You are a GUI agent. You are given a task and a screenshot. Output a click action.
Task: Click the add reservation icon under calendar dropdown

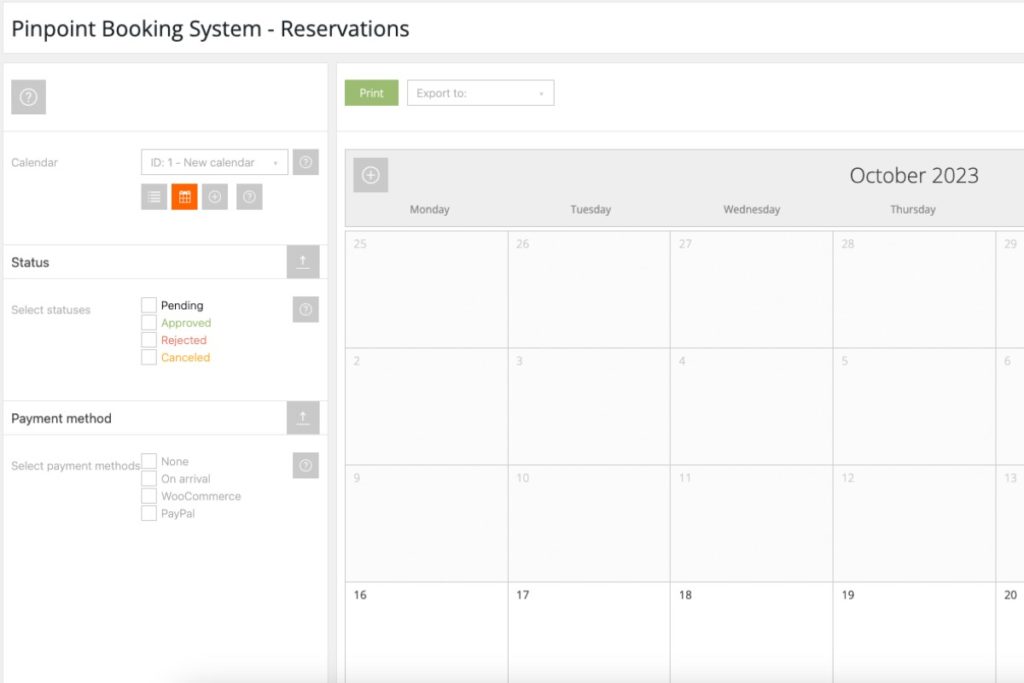point(215,197)
